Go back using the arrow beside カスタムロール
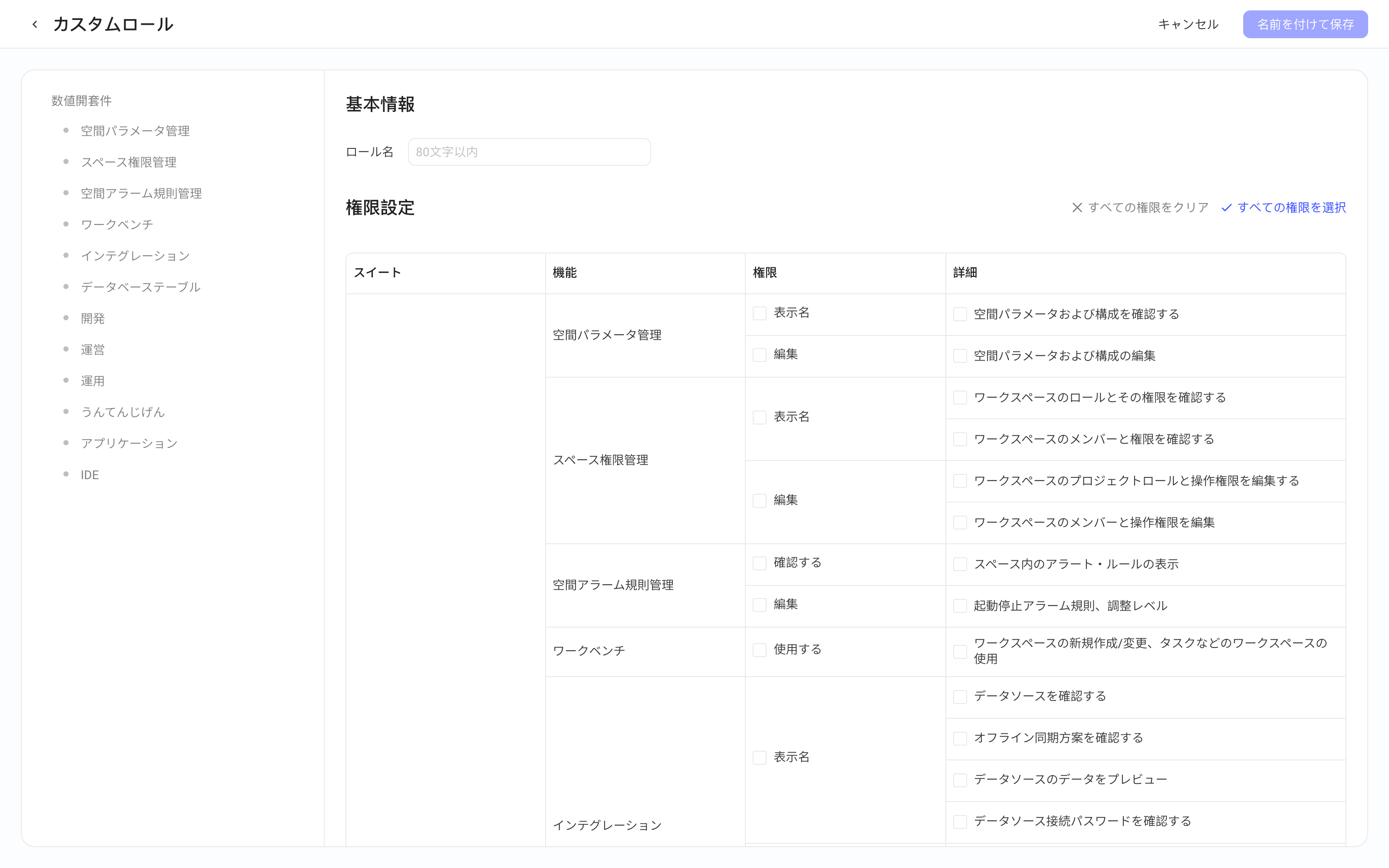1389x868 pixels. click(x=35, y=24)
